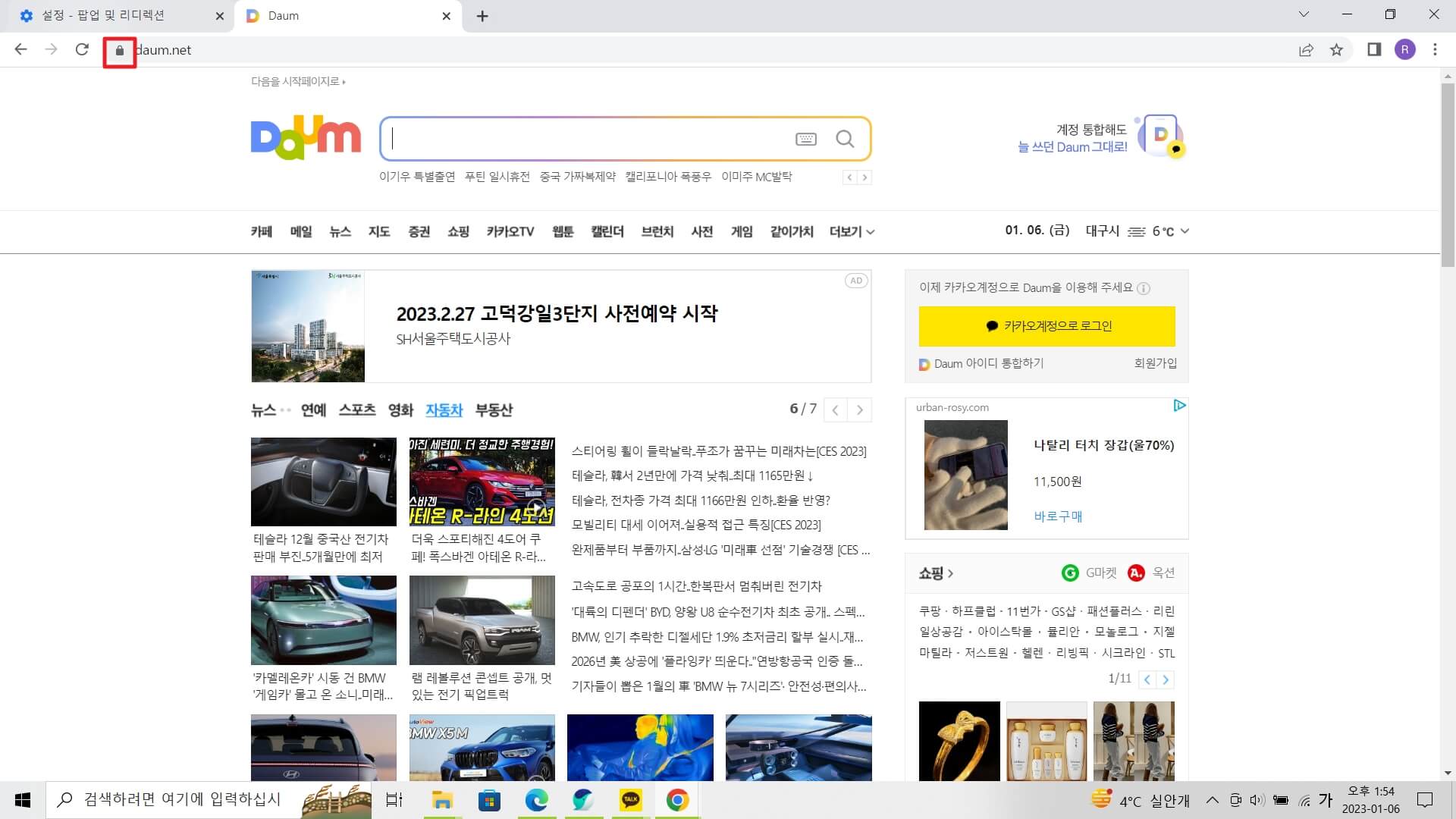Open Chrome's three-dot menu
The image size is (1456, 819).
1435,49
